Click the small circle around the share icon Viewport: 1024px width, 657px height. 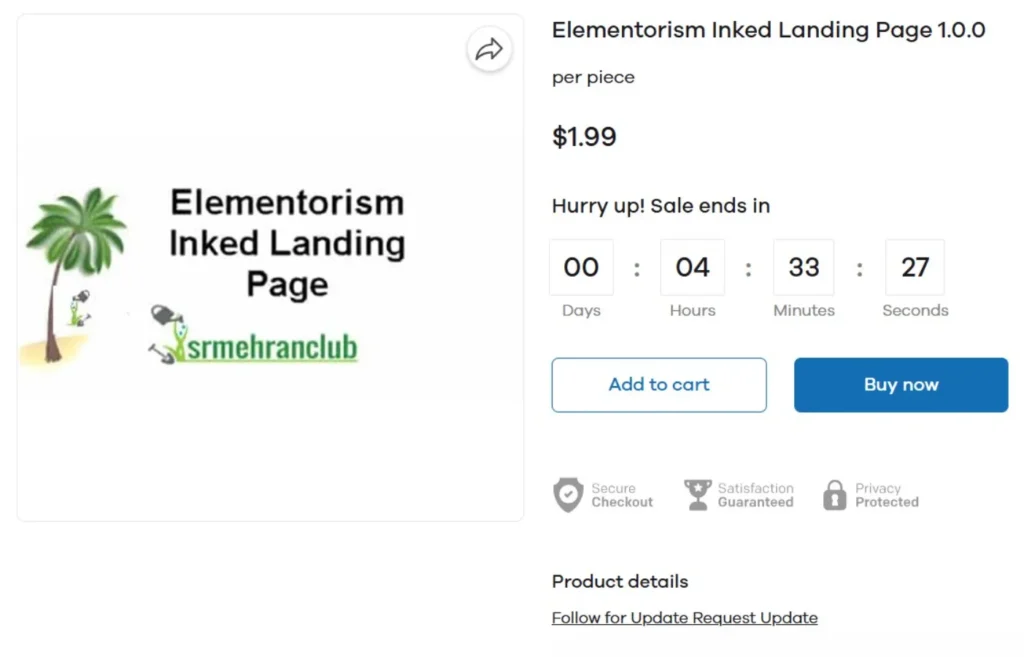[489, 48]
